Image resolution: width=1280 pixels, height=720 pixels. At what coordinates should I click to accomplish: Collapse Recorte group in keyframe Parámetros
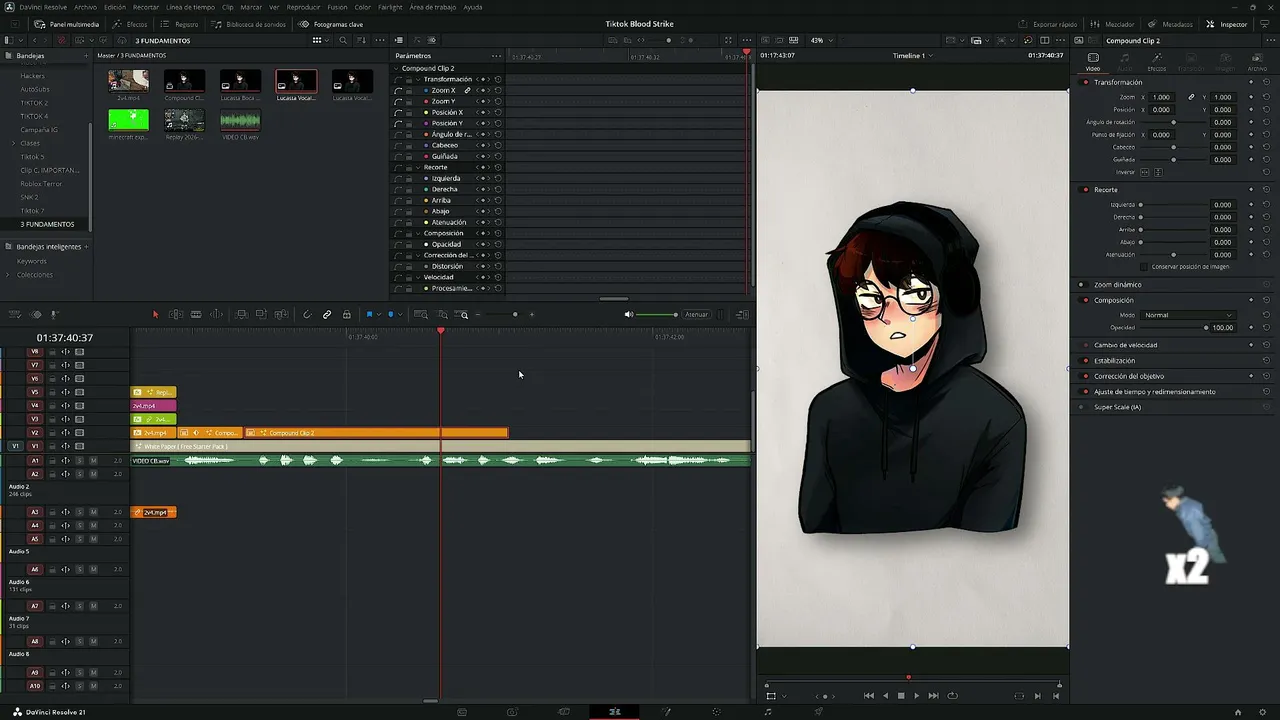click(418, 167)
